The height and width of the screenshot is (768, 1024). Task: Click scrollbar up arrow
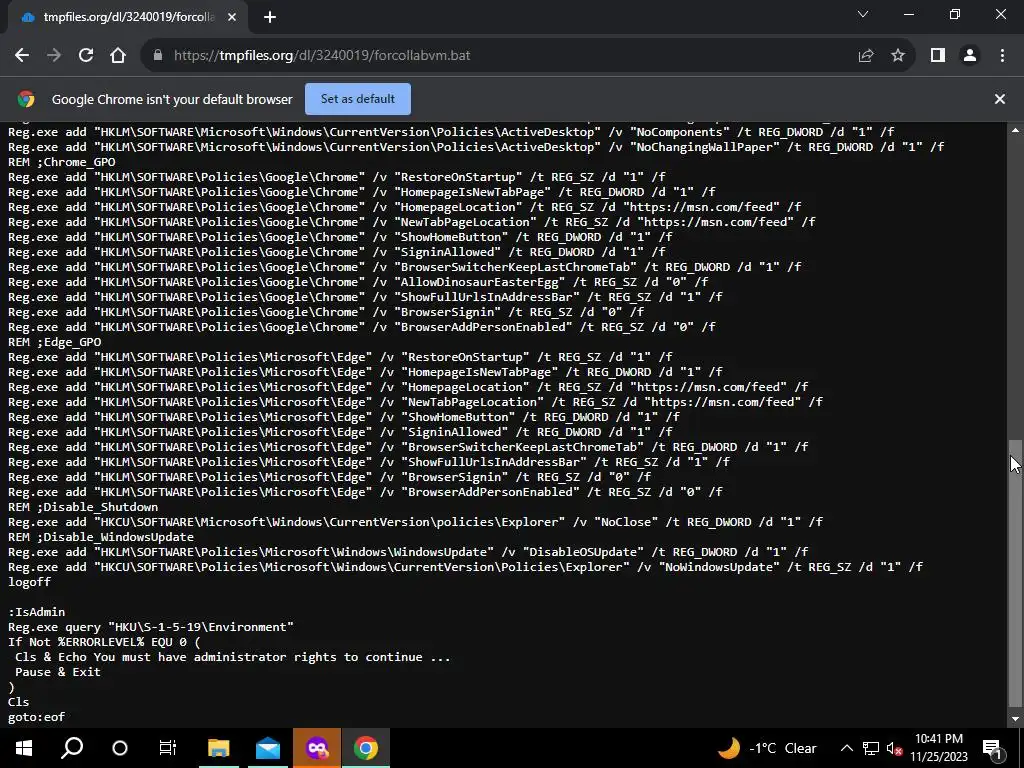coord(1016,130)
